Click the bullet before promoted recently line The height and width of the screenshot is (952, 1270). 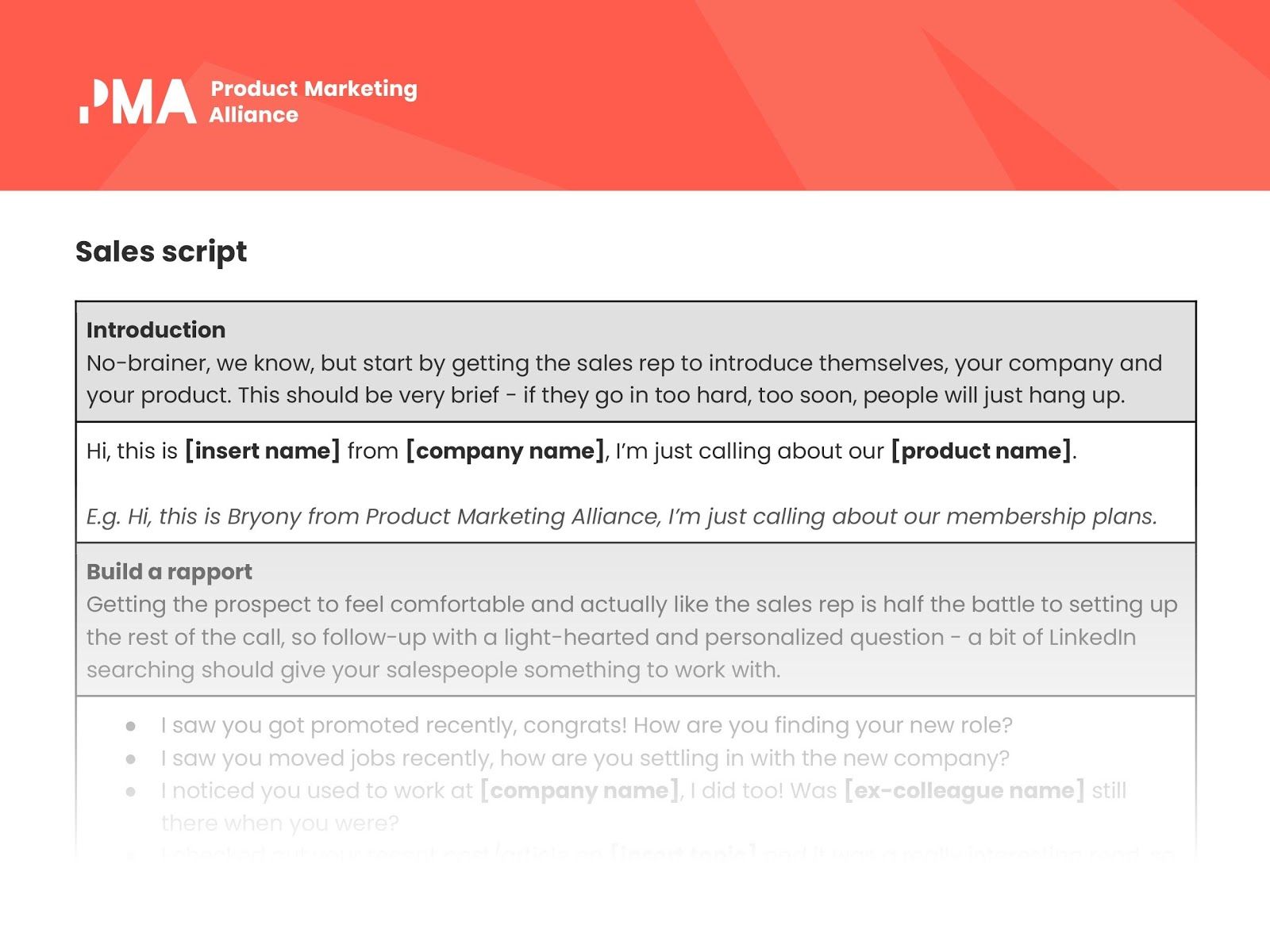pos(131,726)
